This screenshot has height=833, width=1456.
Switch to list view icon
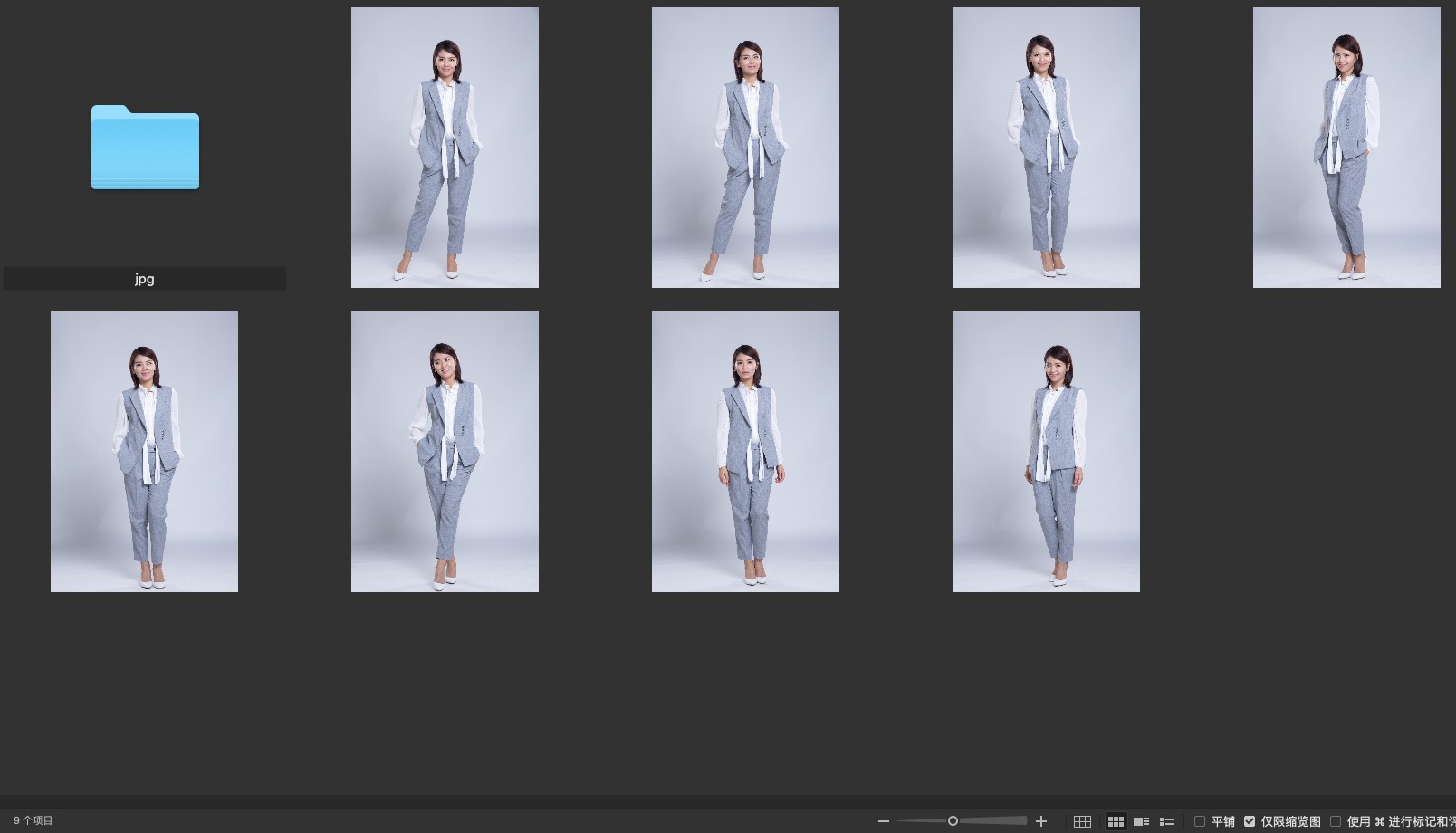point(1167,821)
